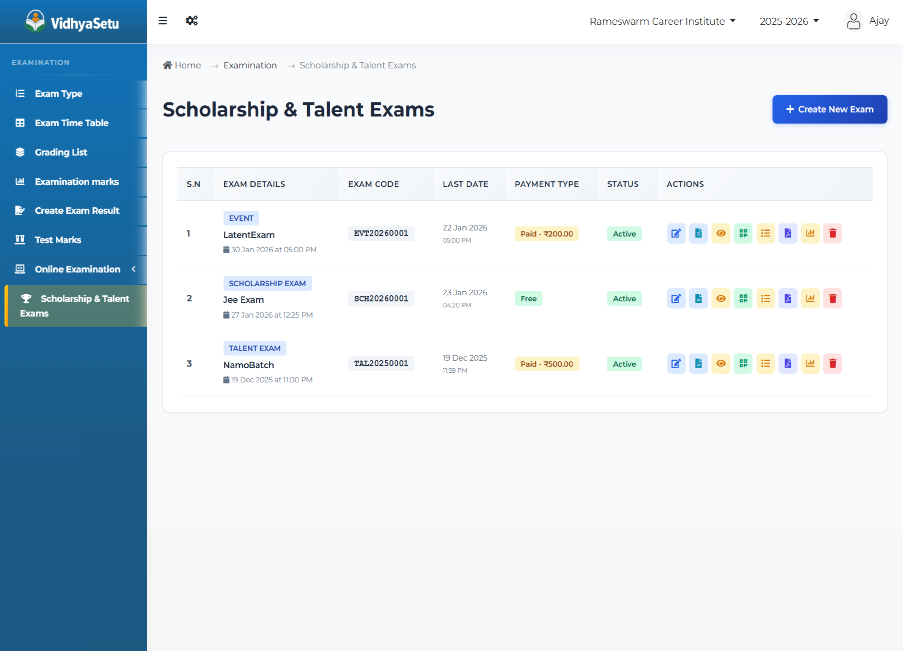Click the hamburger menu icon to collapse sidebar
The width and height of the screenshot is (903, 651).
pos(162,19)
